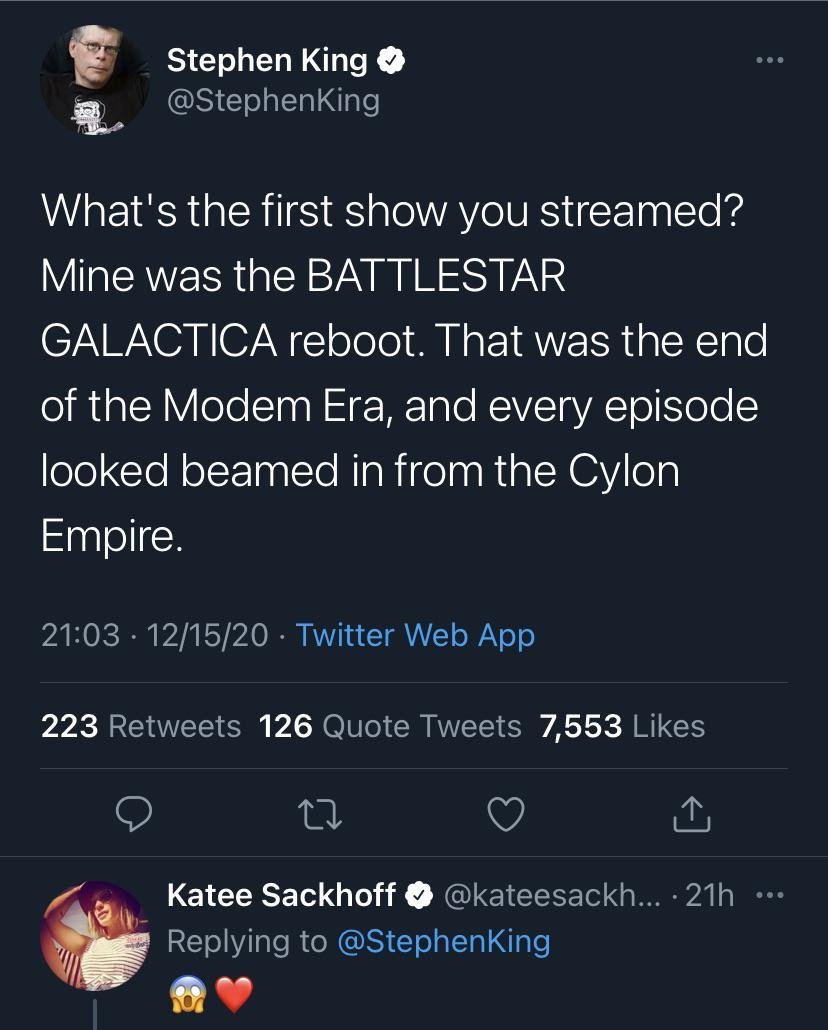Tap Katee Sackhoff's verified badge
828x1030 pixels.
[x=418, y=895]
